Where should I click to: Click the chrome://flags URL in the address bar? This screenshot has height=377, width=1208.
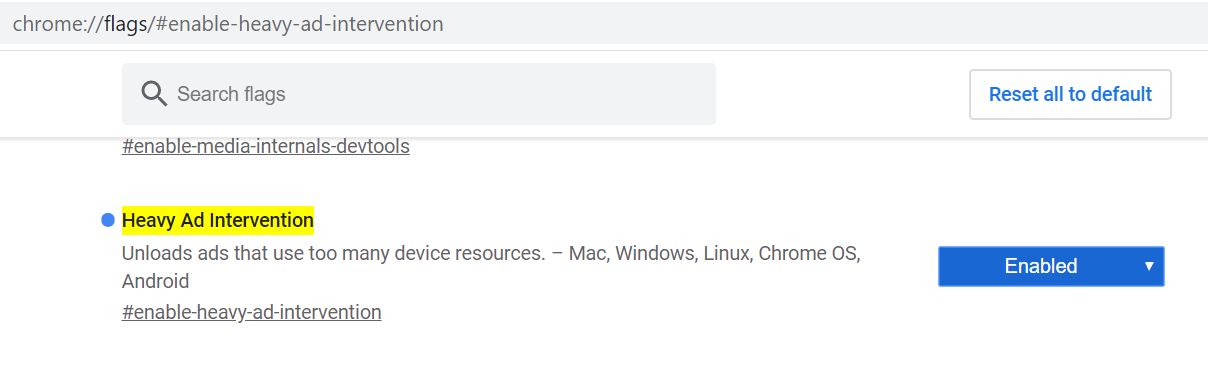point(228,23)
